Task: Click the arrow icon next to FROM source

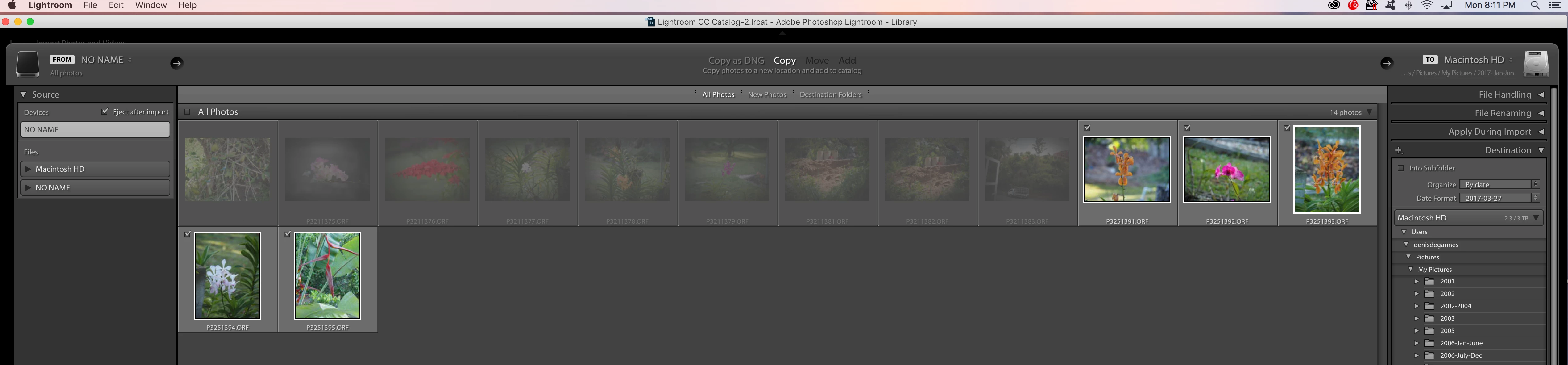Action: [x=176, y=63]
